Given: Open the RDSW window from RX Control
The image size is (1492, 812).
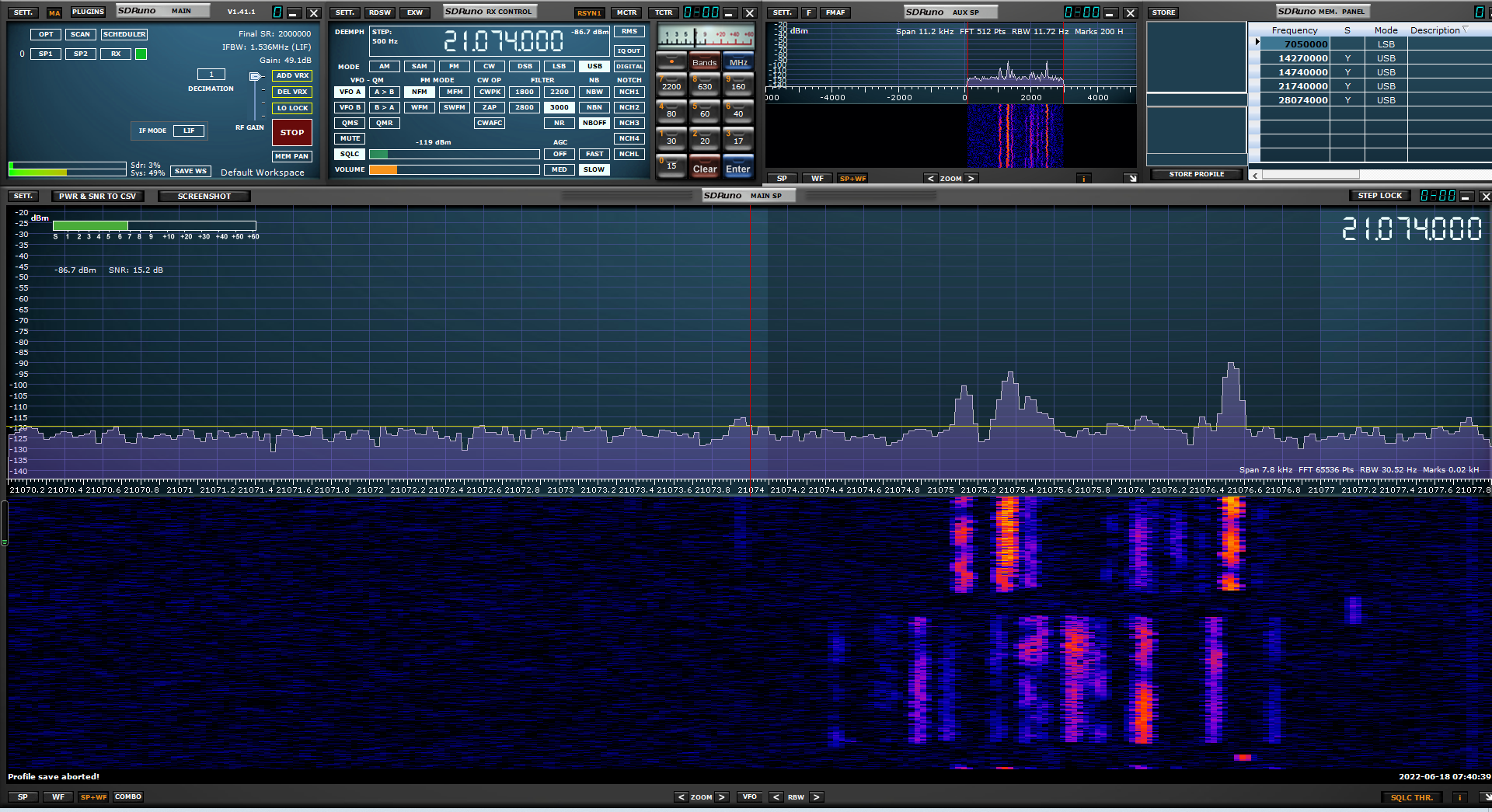Looking at the screenshot, I should tap(380, 12).
